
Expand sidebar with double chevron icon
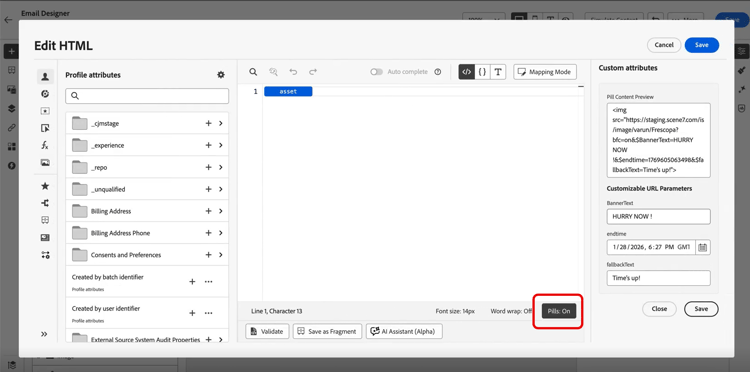(44, 334)
